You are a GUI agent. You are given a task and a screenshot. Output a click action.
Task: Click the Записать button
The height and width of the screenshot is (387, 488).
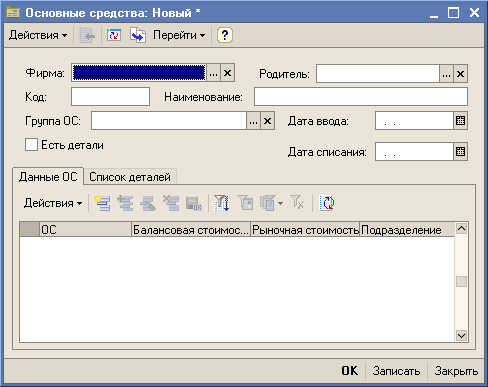396,371
